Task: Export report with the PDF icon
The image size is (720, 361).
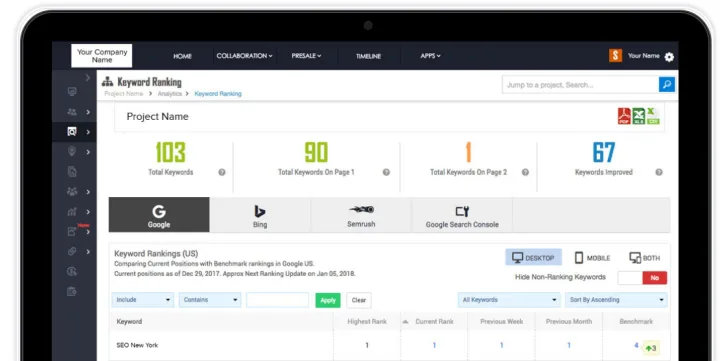Action: (624, 116)
